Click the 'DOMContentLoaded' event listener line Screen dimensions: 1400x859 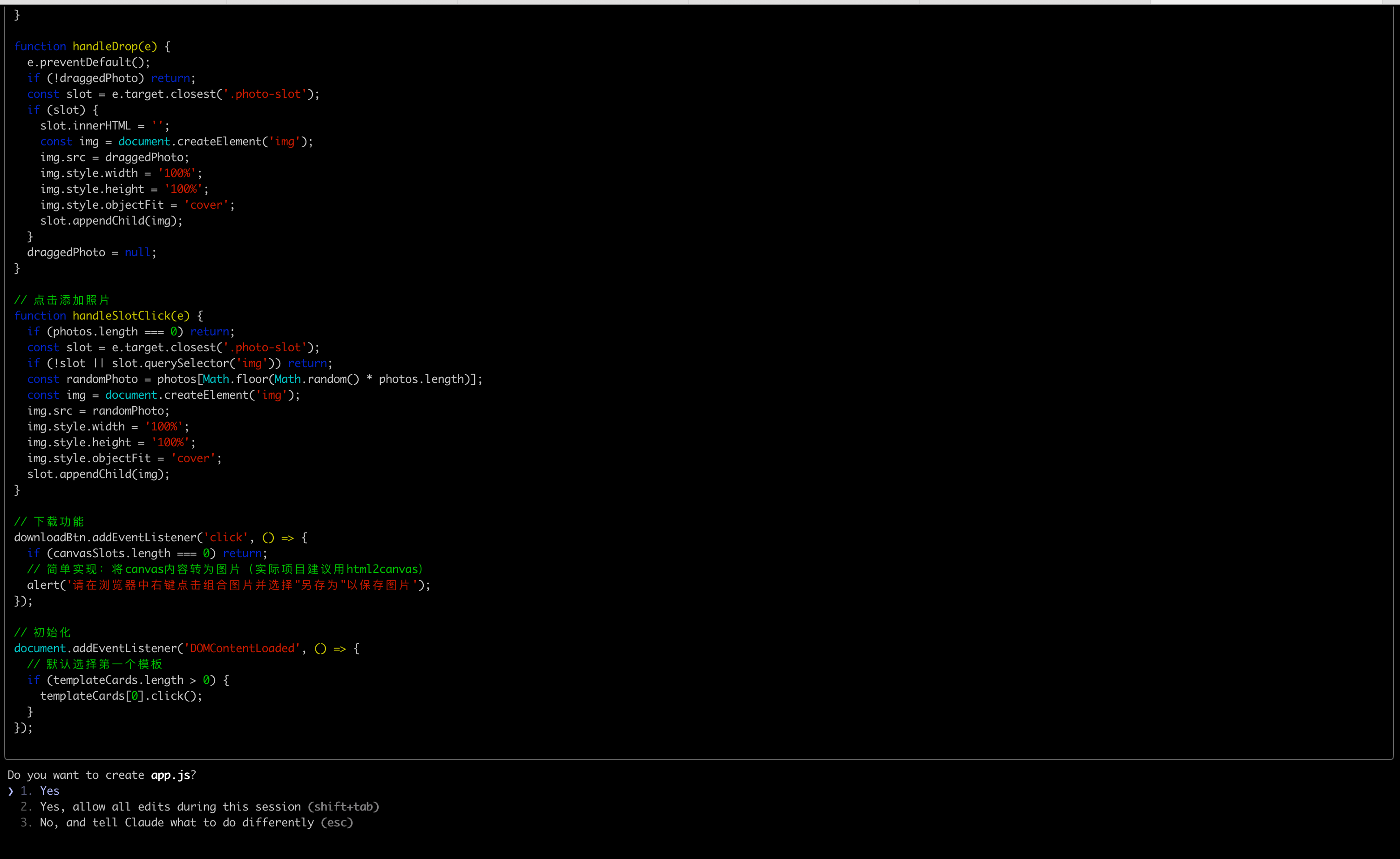pyautogui.click(x=186, y=648)
